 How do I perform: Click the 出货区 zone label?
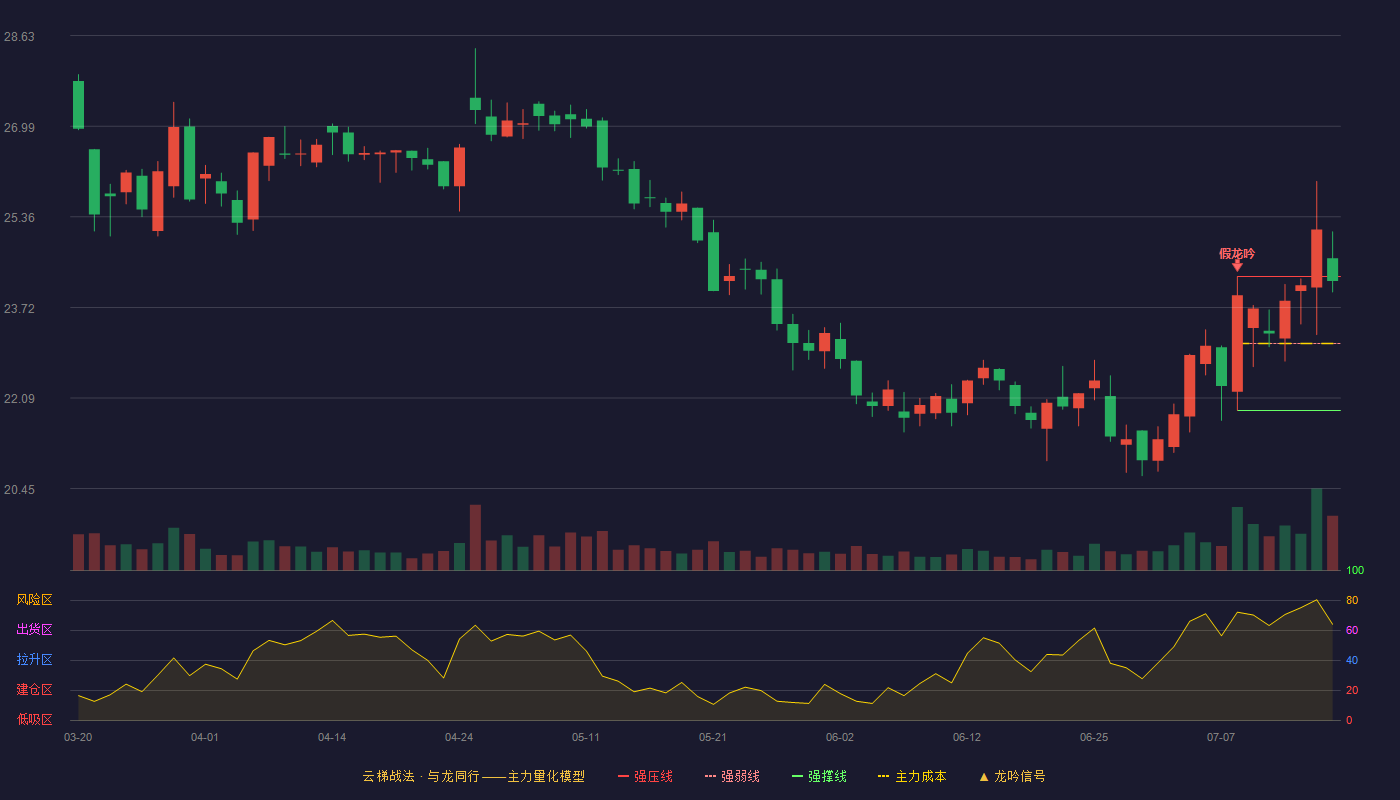[x=34, y=630]
